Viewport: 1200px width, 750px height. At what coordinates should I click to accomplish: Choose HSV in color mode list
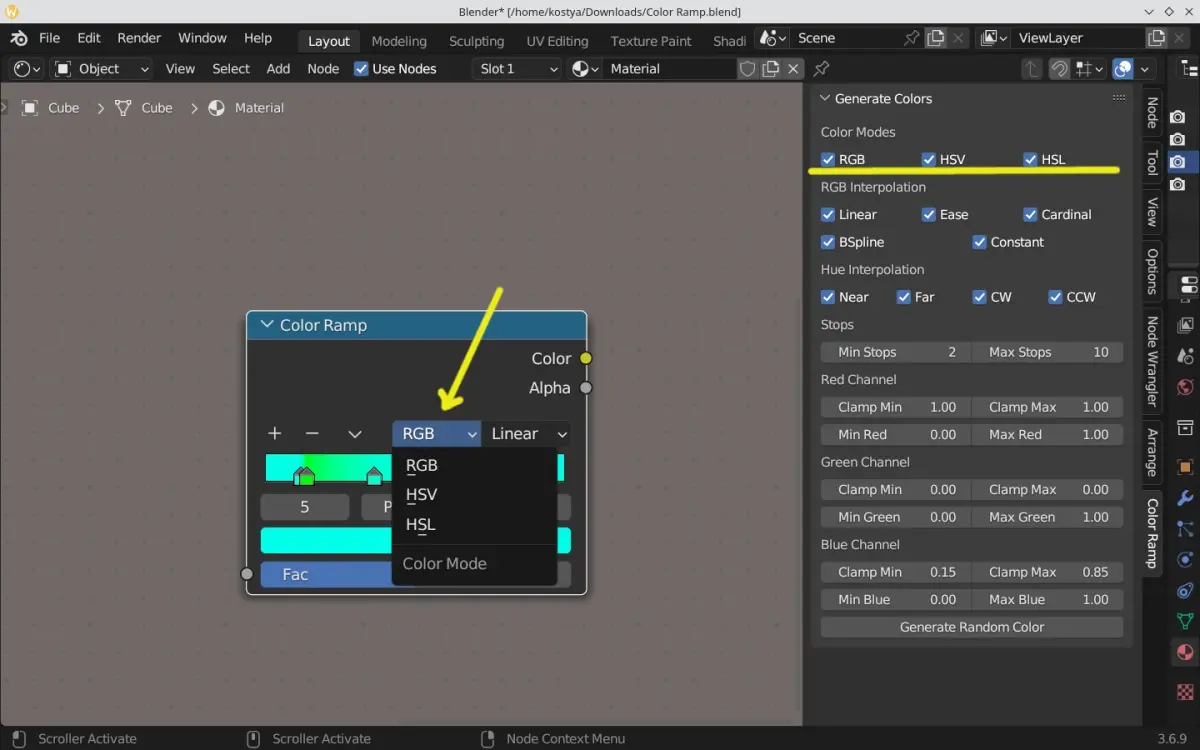(x=474, y=494)
